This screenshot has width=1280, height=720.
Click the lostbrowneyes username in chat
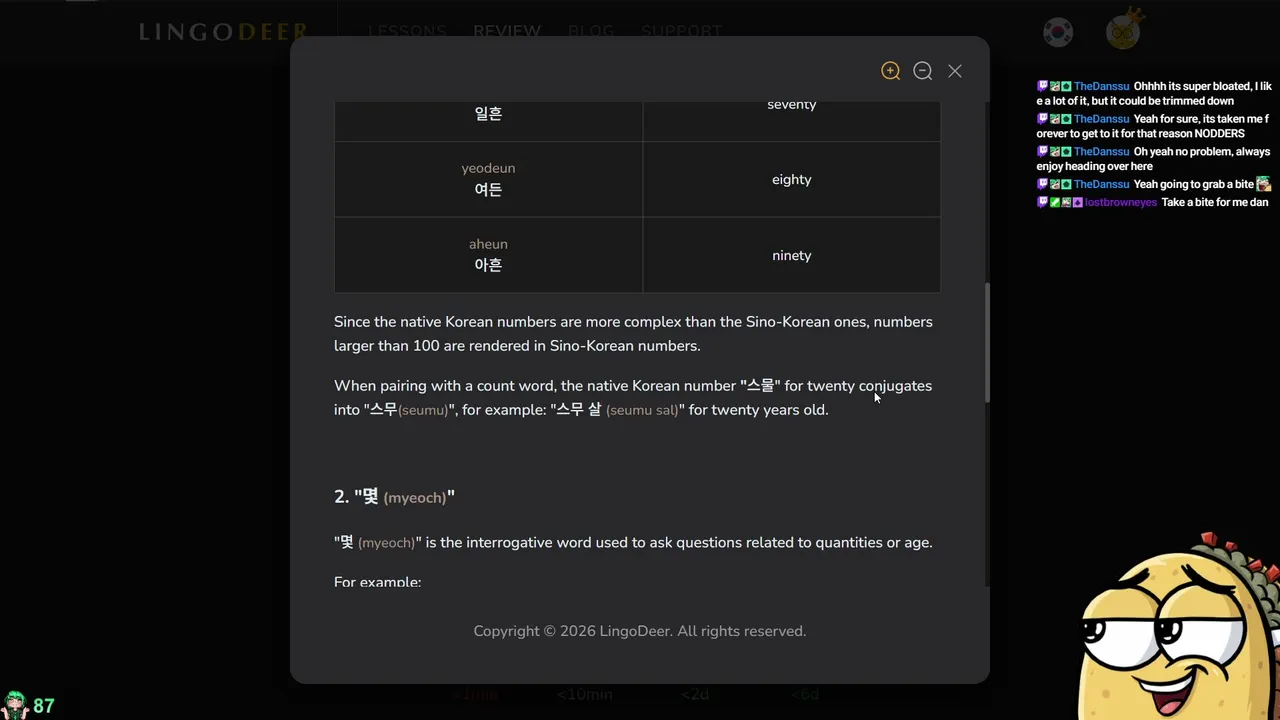click(1123, 202)
